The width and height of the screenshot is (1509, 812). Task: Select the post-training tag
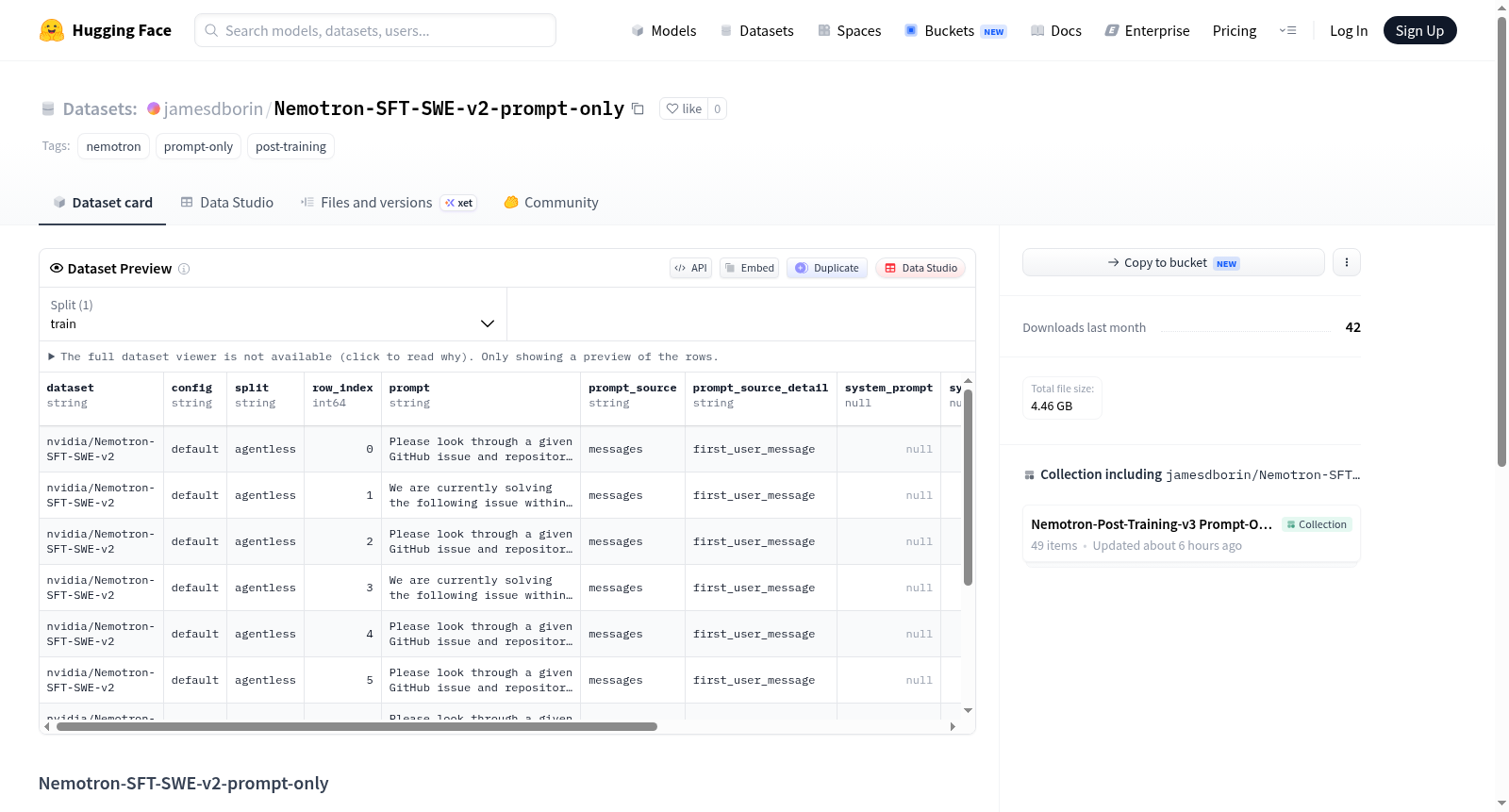point(290,146)
